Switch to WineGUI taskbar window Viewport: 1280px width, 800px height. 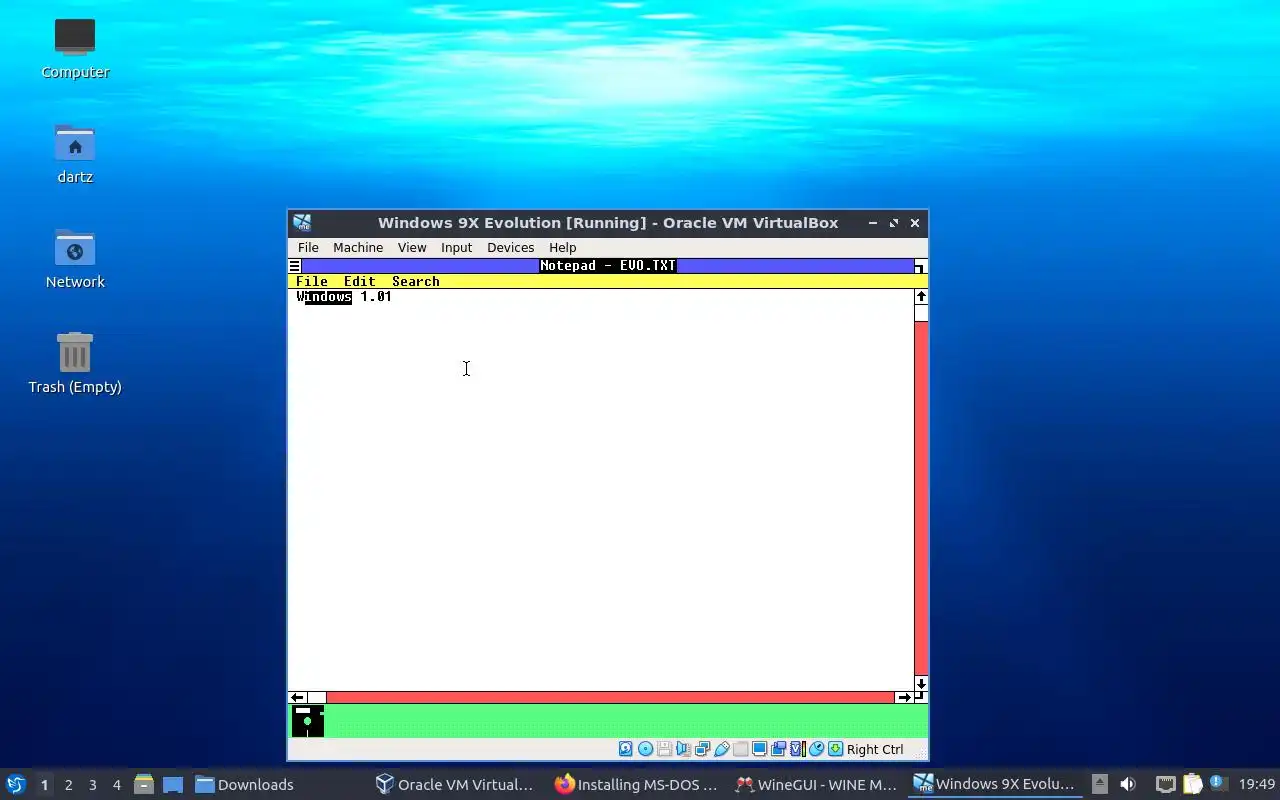point(816,785)
